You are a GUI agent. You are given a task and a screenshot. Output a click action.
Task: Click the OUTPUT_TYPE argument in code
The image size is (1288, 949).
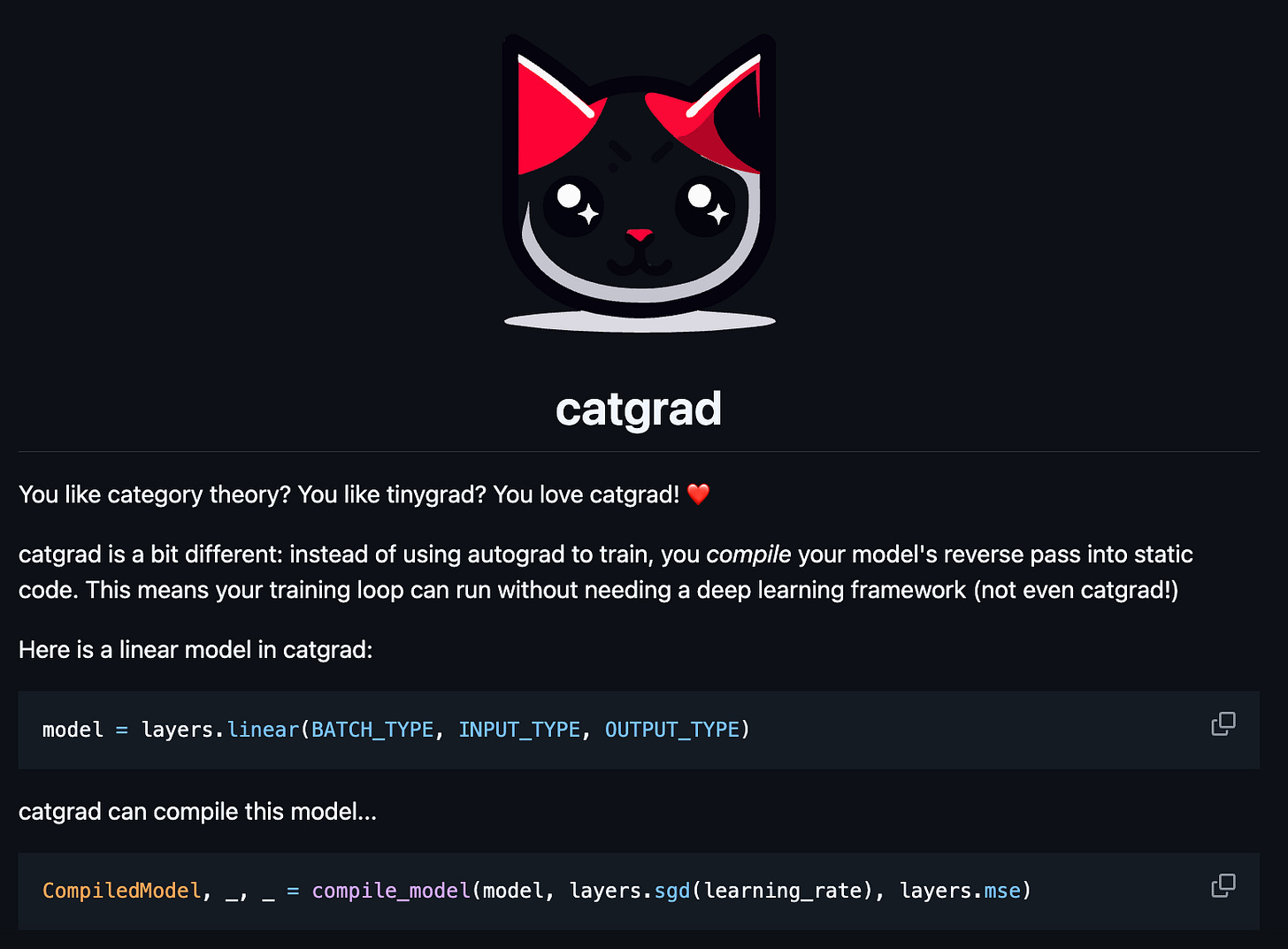(672, 730)
